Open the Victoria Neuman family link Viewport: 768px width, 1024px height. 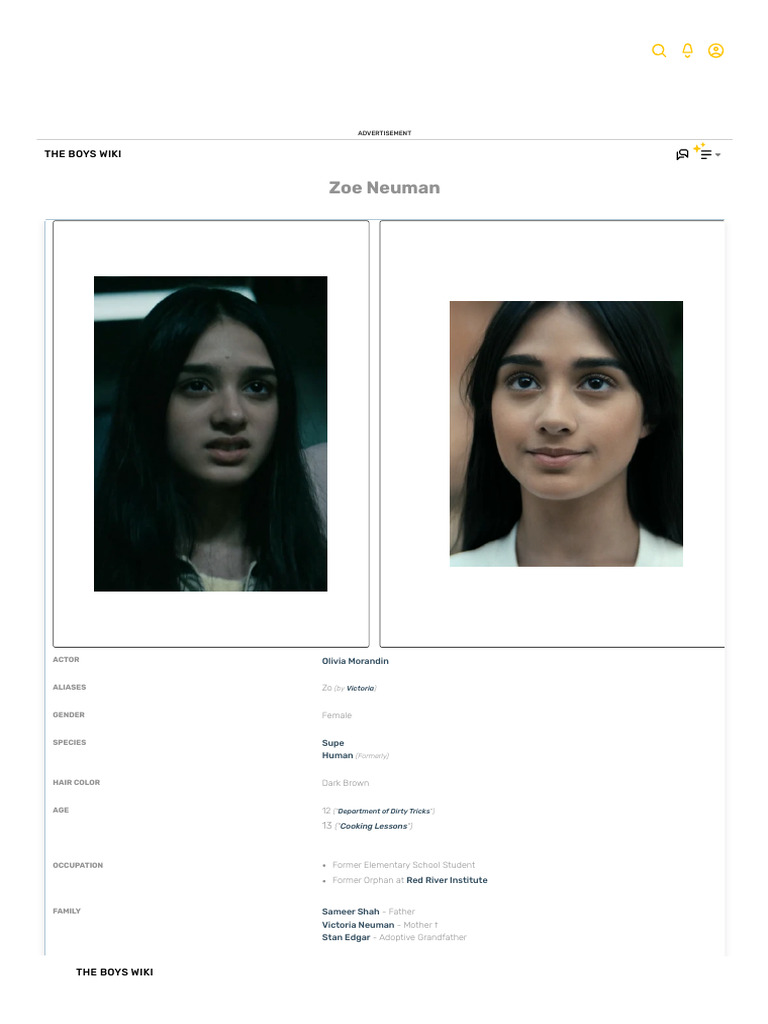tap(358, 925)
